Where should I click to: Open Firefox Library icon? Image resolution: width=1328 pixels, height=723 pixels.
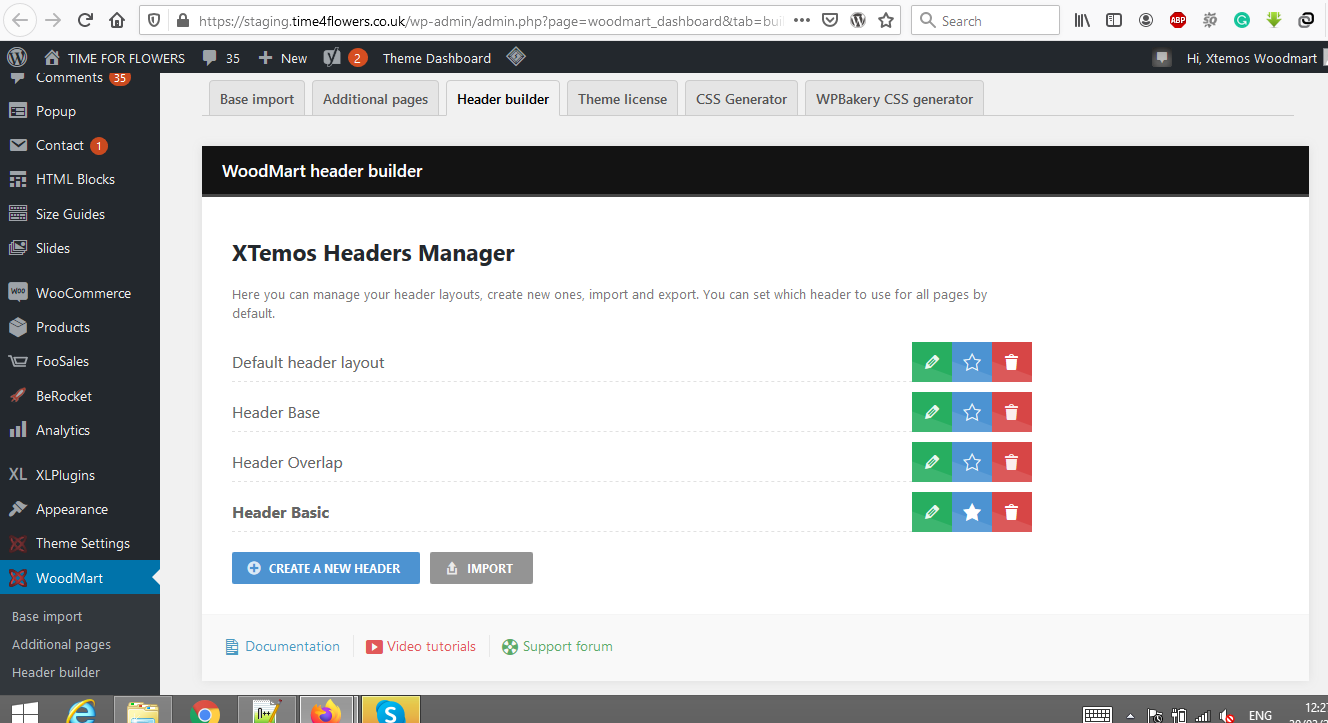[x=1082, y=20]
